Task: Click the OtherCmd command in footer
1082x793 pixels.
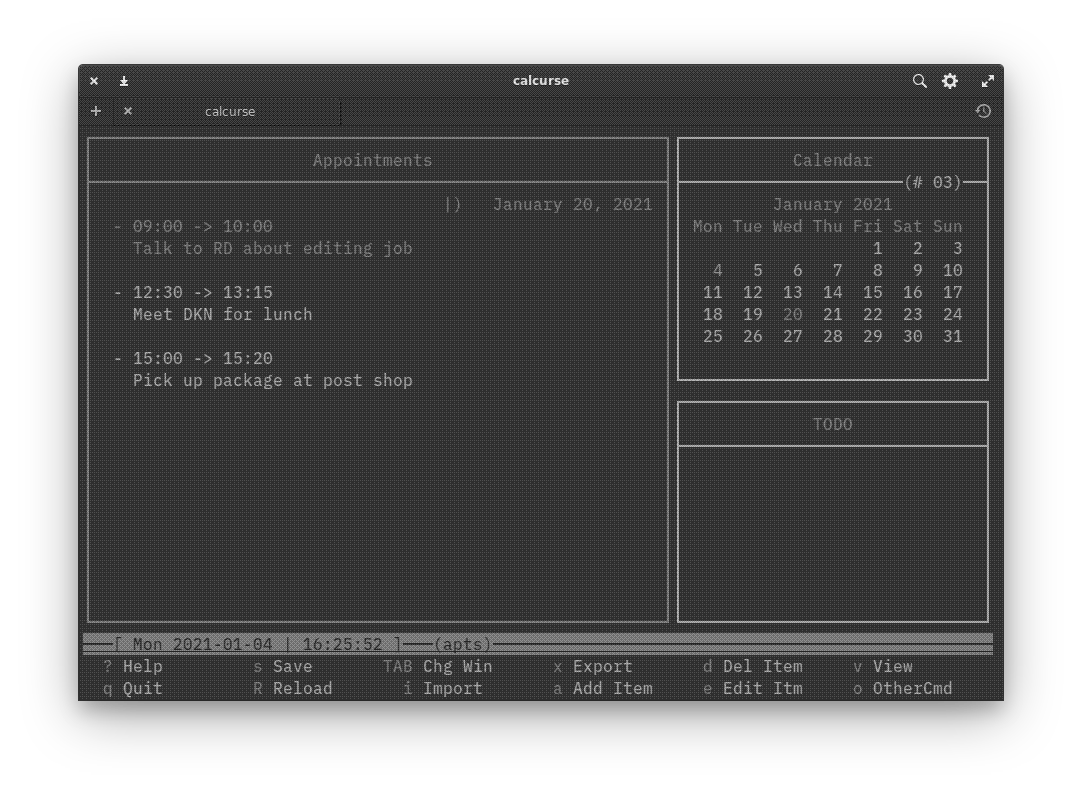Action: (912, 689)
